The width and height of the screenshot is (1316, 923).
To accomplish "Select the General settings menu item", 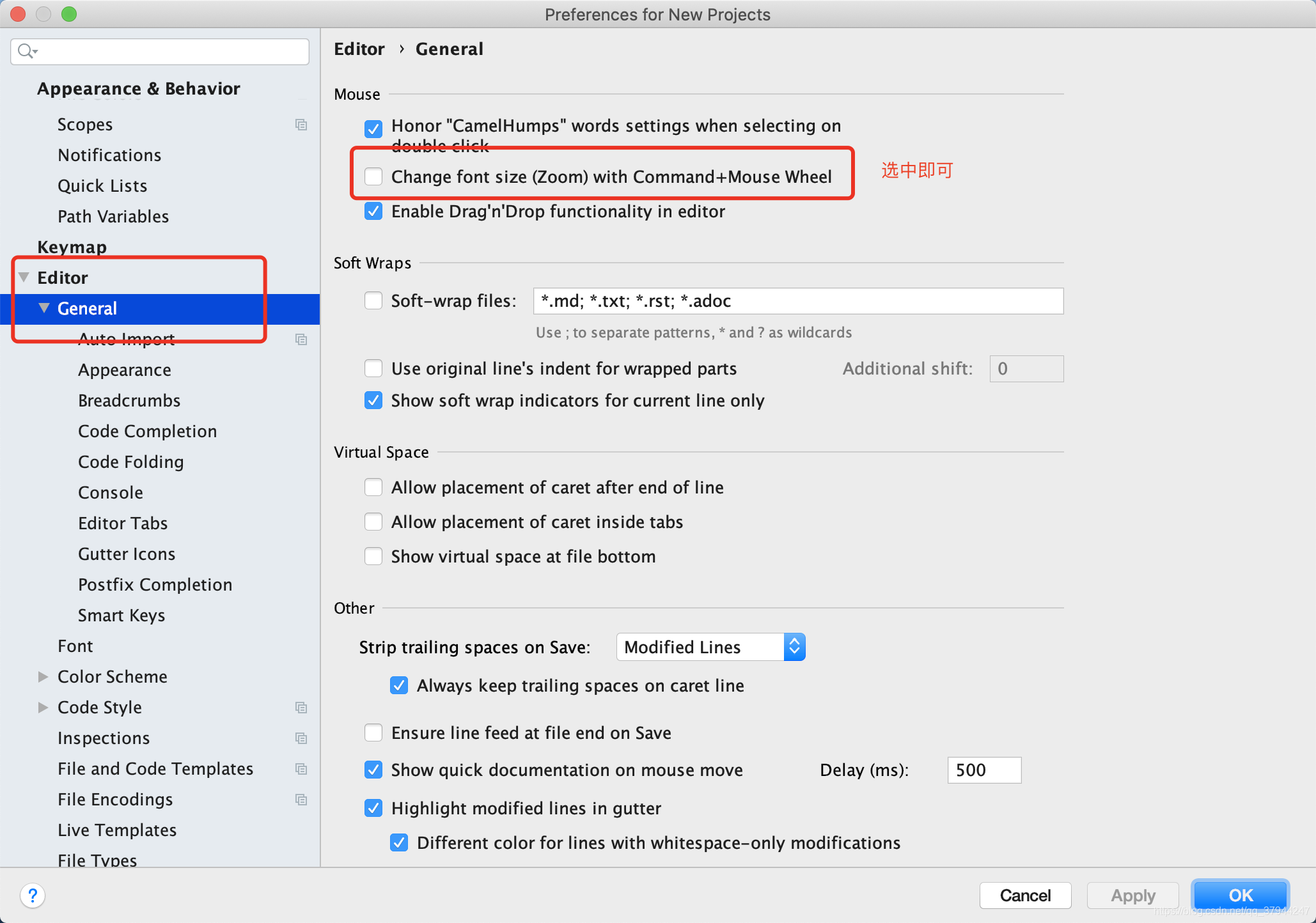I will pos(88,308).
